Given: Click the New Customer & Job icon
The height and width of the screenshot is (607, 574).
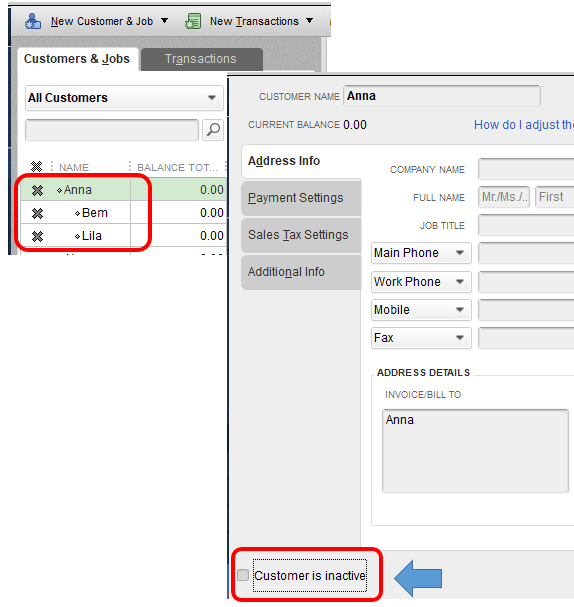Looking at the screenshot, I should (33, 21).
